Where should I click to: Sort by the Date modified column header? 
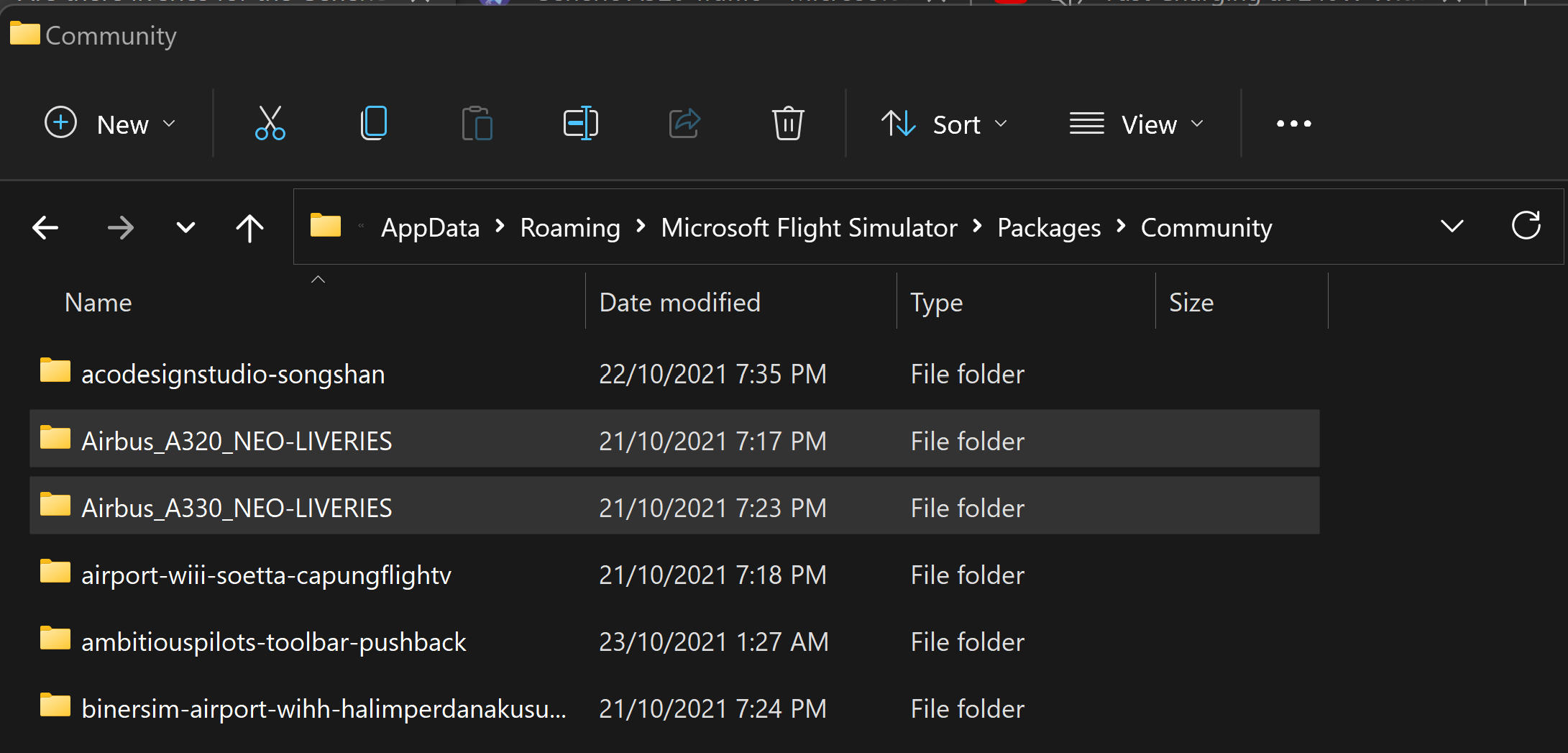point(679,303)
